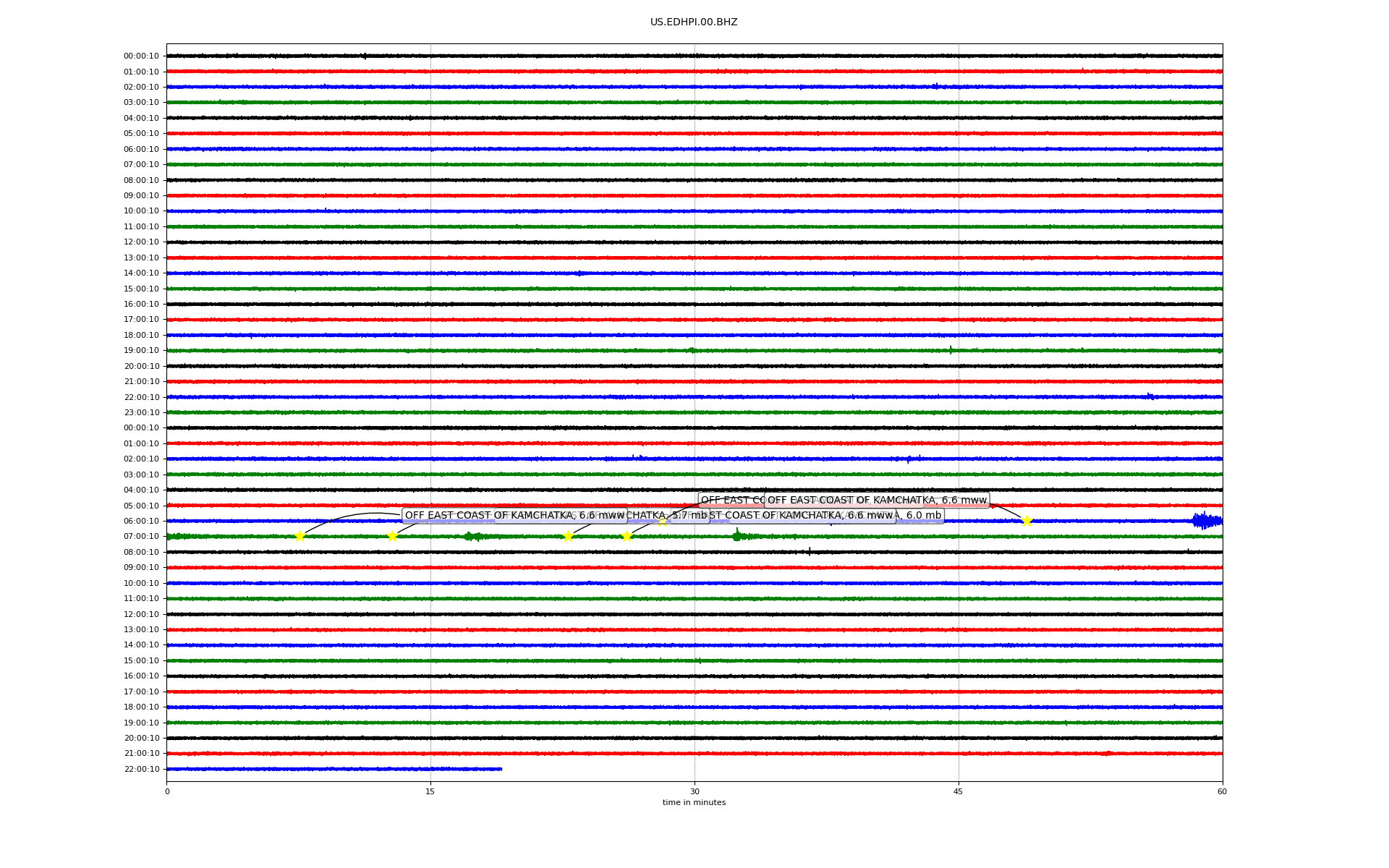Click the blue seismic burst ending the 06:00:10 trace

point(1207,521)
